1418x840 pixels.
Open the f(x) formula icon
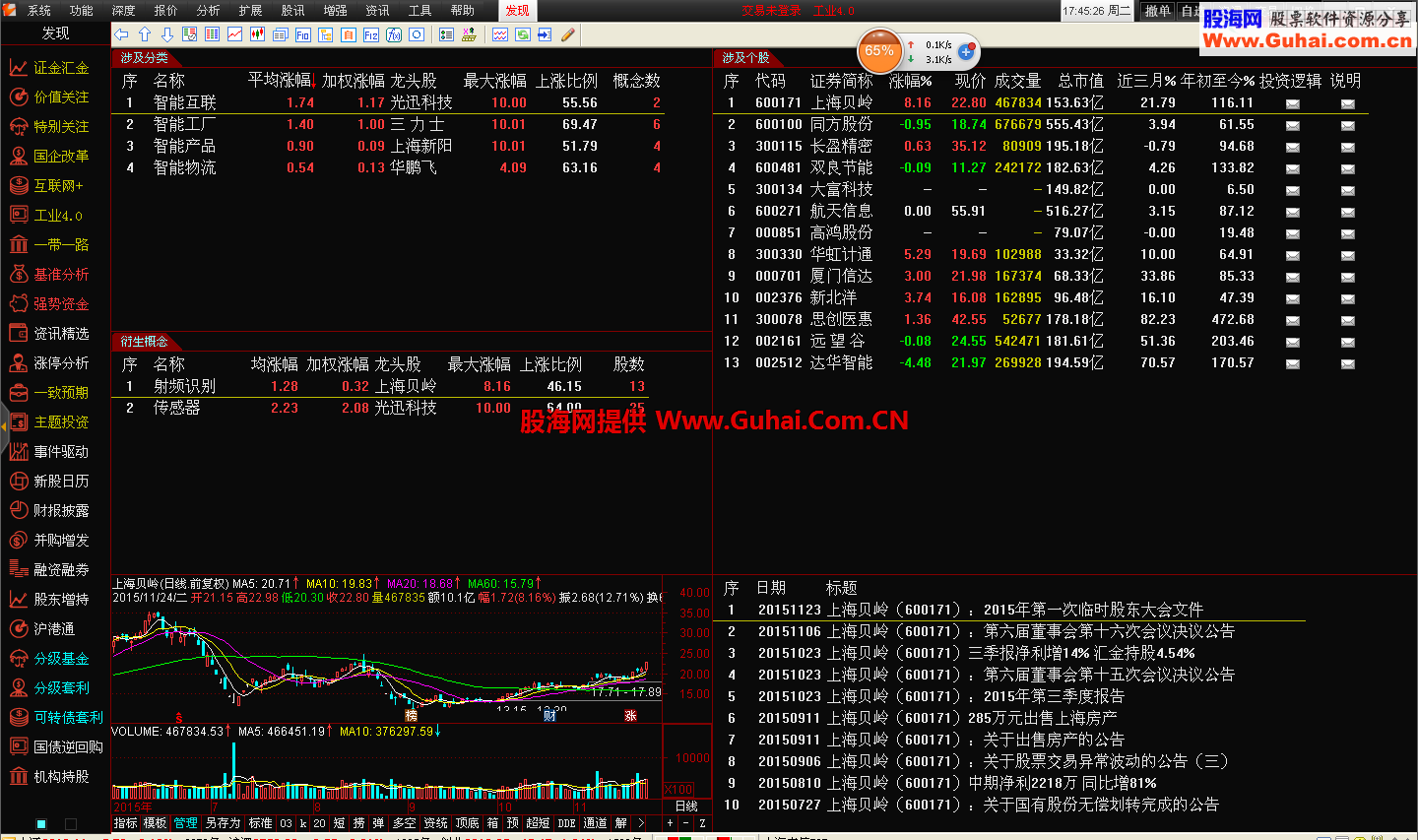[x=394, y=34]
